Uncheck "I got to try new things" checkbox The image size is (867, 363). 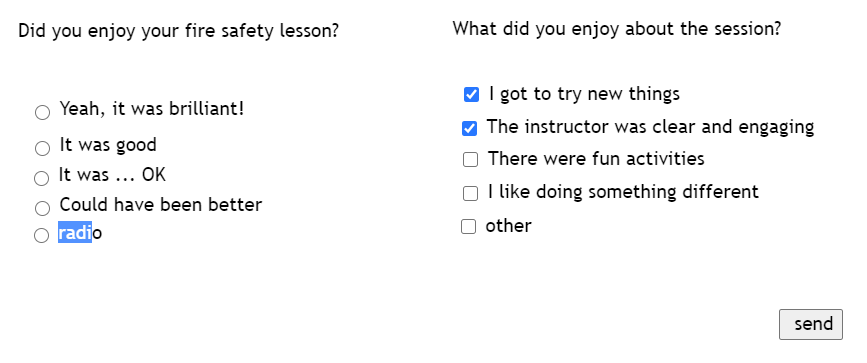click(471, 95)
